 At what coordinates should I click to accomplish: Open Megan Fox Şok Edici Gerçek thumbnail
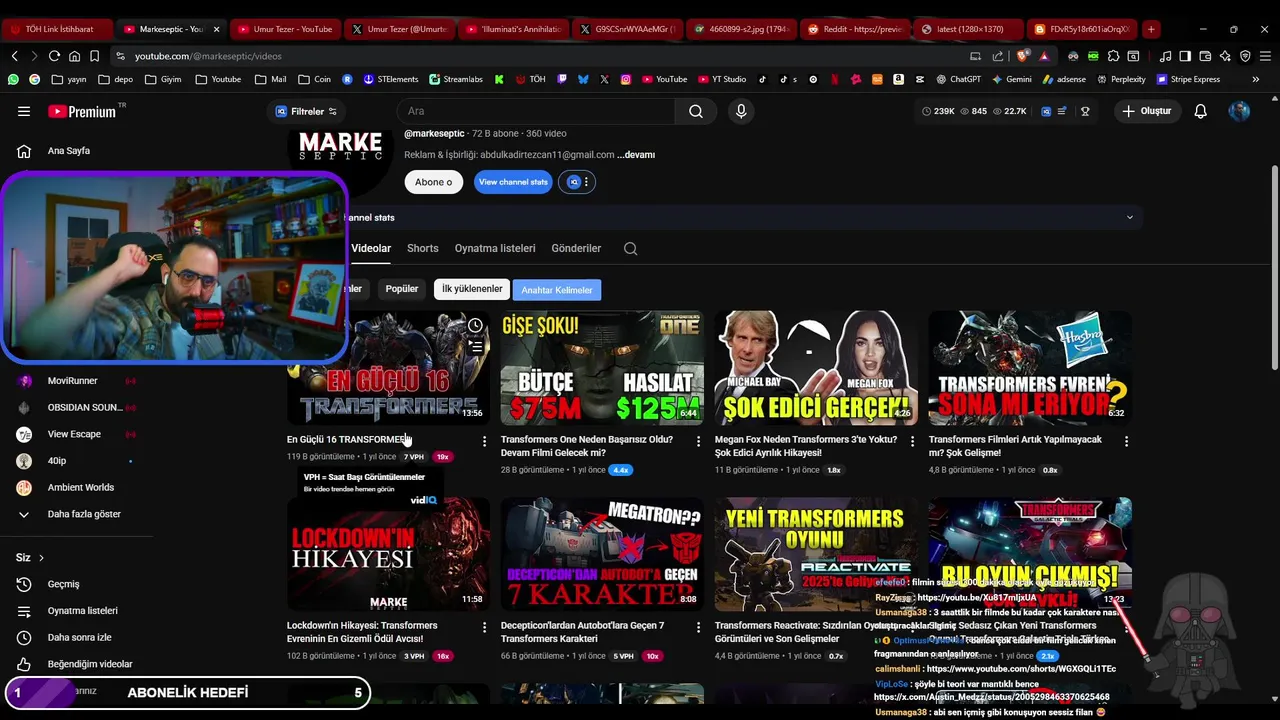(x=816, y=368)
